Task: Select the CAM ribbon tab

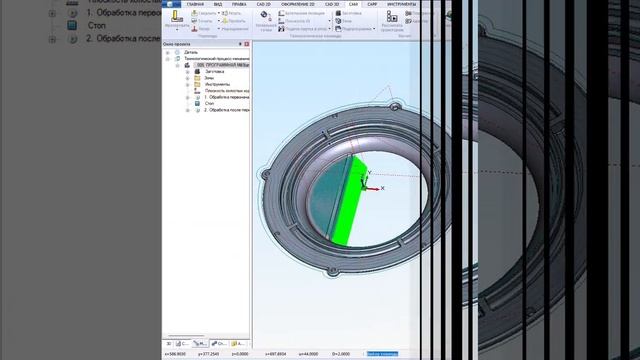Action: tap(353, 4)
